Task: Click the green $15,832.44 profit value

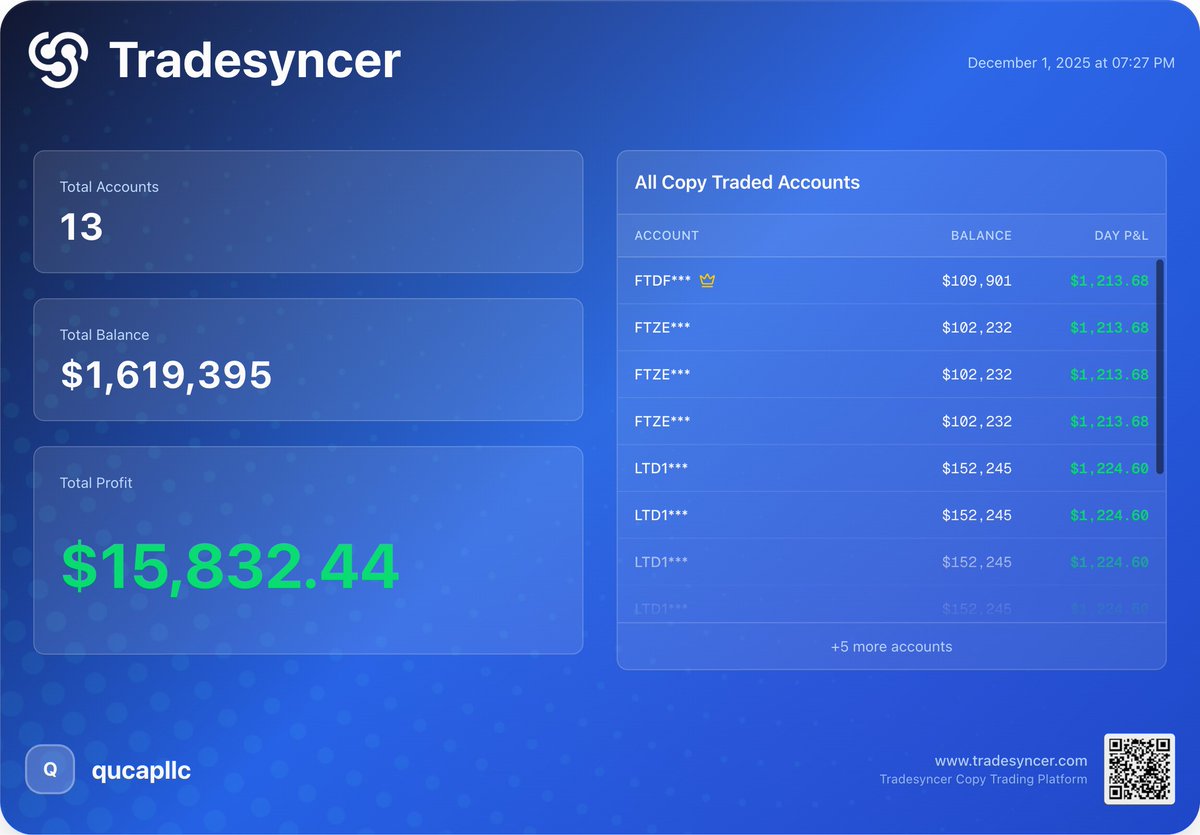Action: click(231, 567)
